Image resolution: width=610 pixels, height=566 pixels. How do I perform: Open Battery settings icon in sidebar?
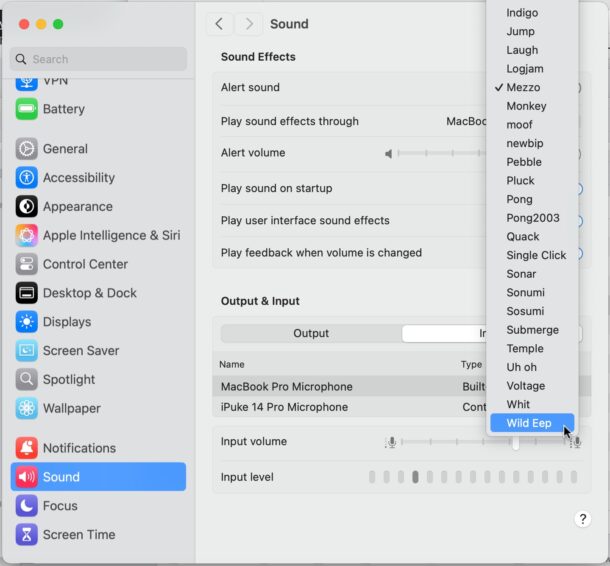click(x=26, y=109)
